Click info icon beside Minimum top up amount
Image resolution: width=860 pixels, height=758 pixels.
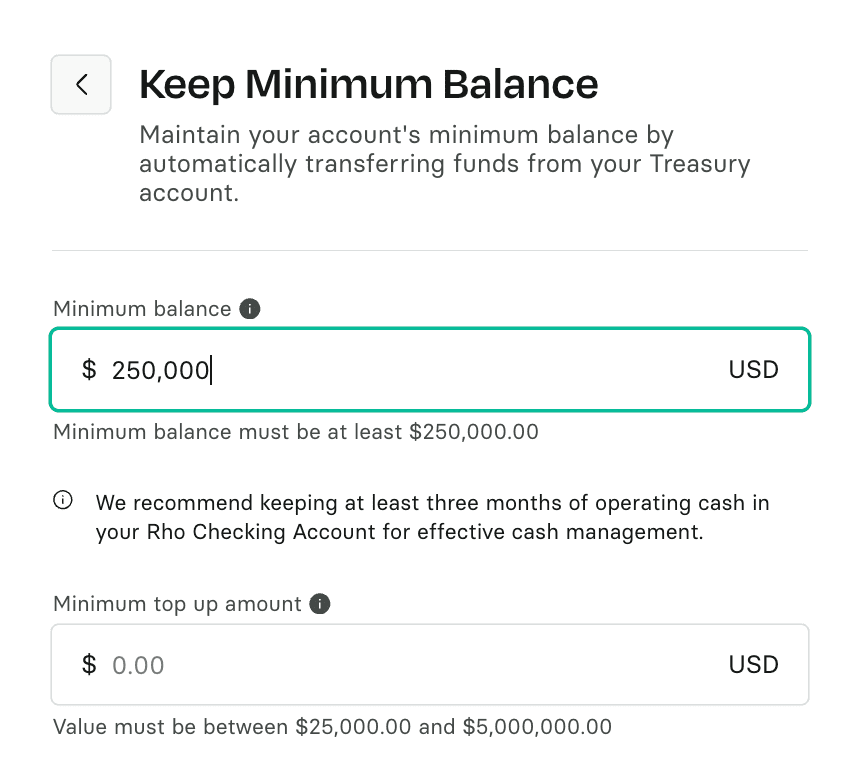tap(320, 604)
